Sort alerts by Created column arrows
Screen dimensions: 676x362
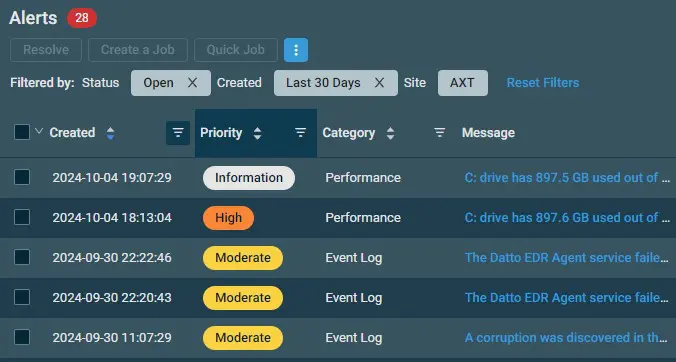pos(110,133)
